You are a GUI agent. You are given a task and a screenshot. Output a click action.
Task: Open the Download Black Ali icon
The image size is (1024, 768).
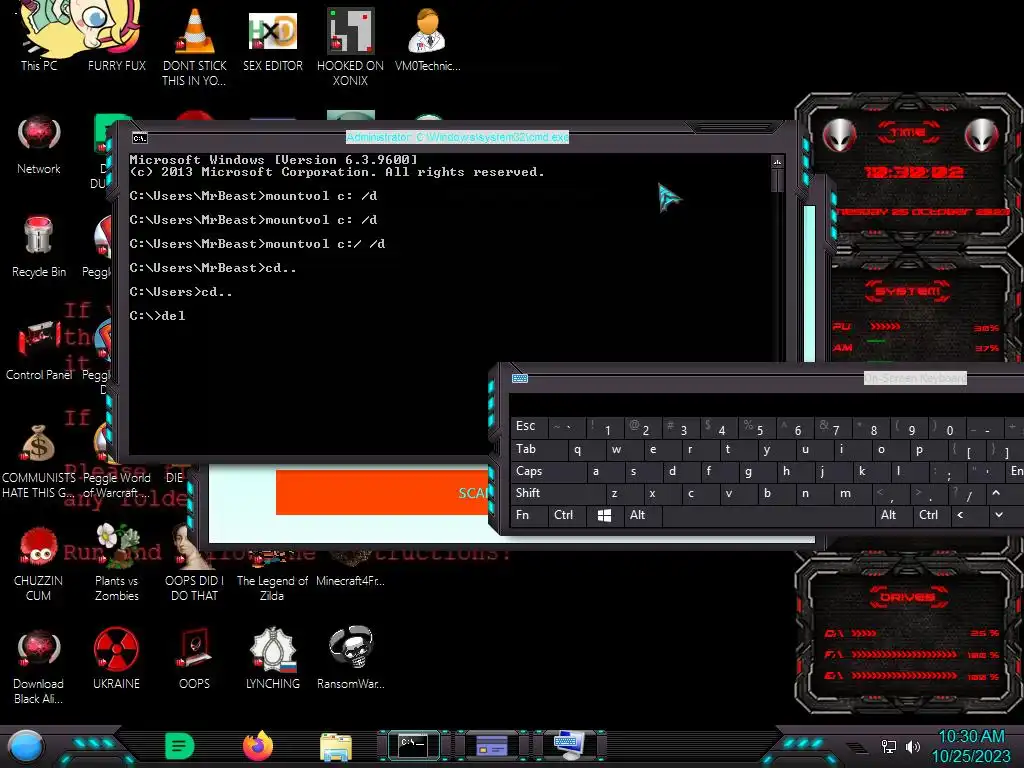39,666
